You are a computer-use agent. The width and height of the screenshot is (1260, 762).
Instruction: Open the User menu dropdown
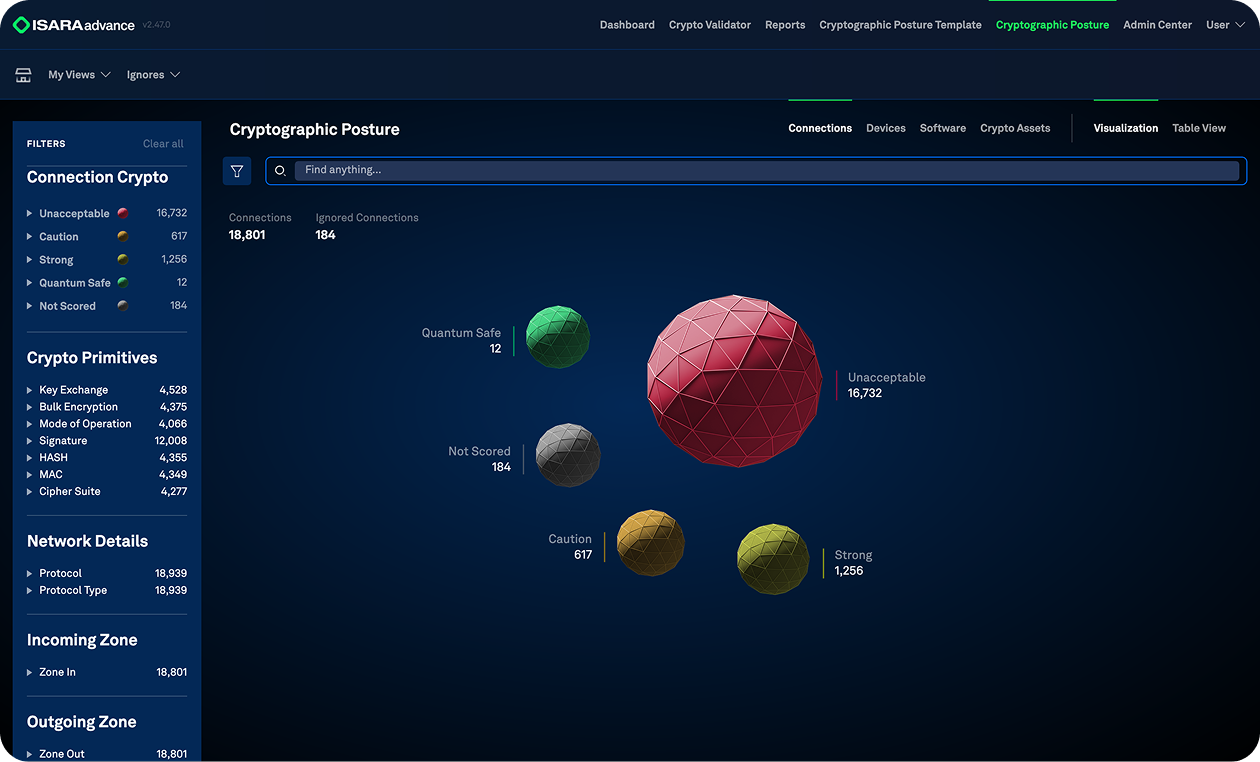click(1224, 25)
